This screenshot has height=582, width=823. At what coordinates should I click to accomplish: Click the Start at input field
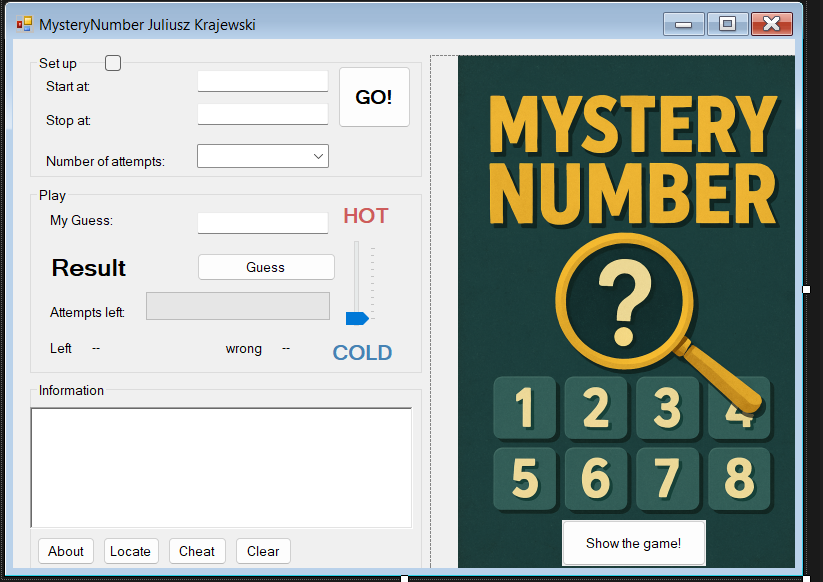(x=263, y=81)
